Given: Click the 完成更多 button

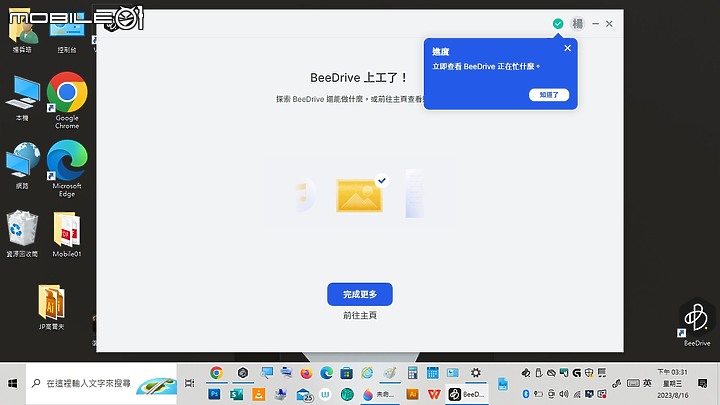Looking at the screenshot, I should (x=360, y=294).
